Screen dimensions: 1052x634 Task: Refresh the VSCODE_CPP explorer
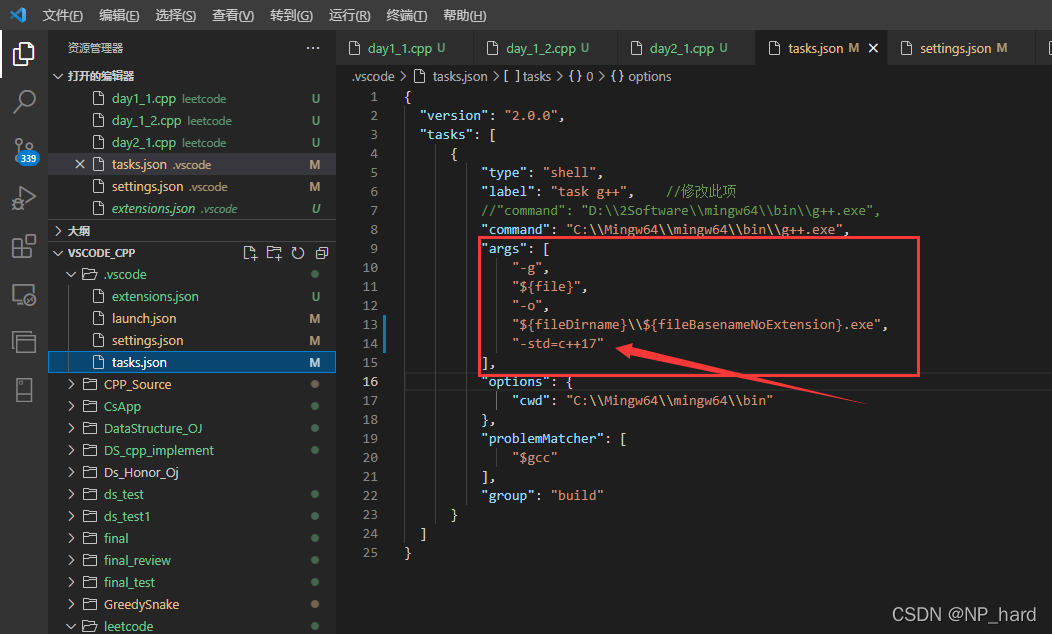click(x=298, y=253)
